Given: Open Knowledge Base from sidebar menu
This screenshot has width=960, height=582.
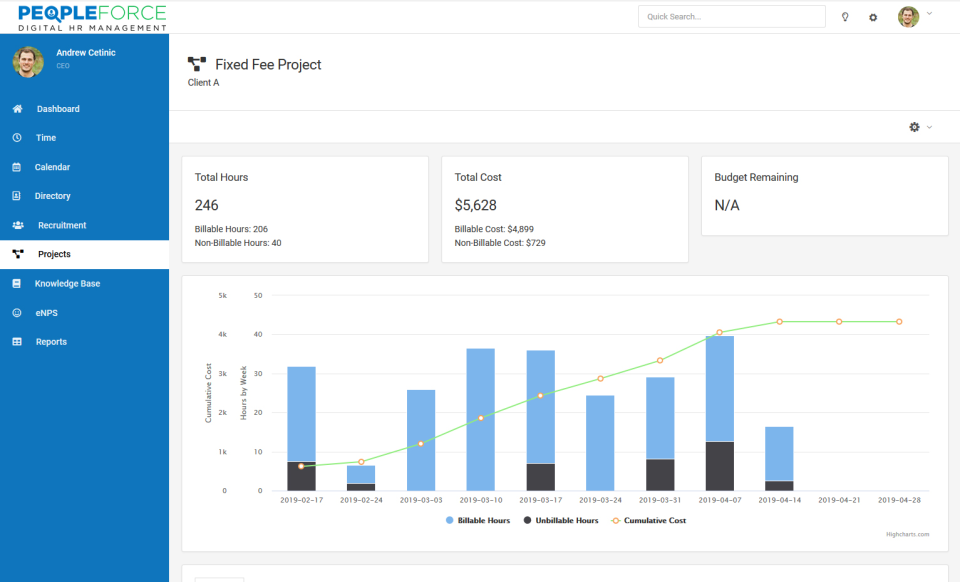Looking at the screenshot, I should [67, 284].
